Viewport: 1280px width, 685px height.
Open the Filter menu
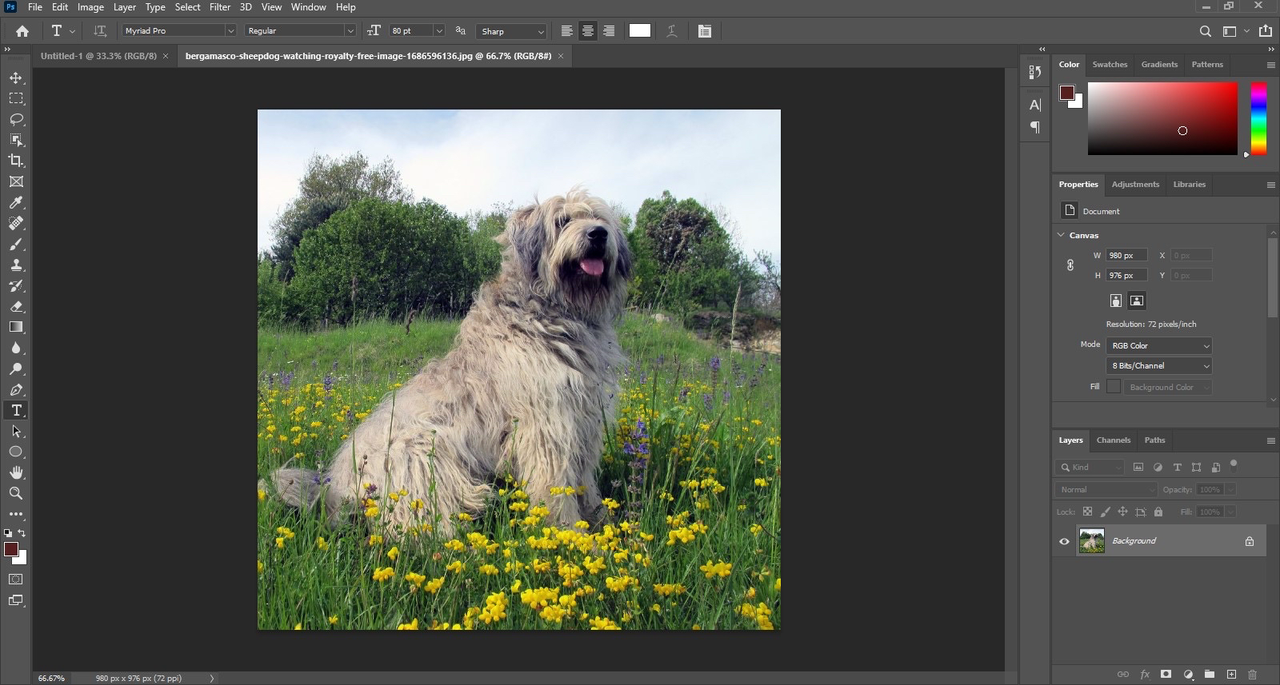(x=220, y=7)
